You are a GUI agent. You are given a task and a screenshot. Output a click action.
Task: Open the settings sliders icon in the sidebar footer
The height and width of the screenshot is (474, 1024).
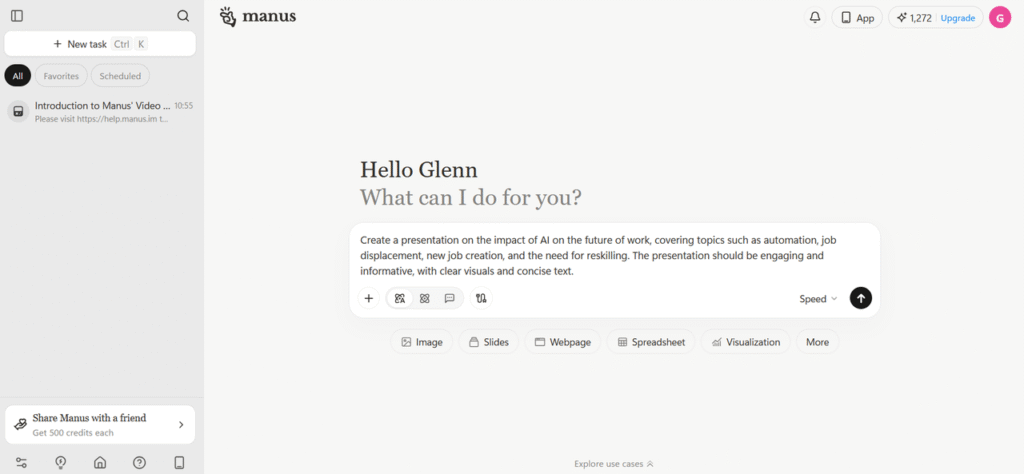coord(21,462)
